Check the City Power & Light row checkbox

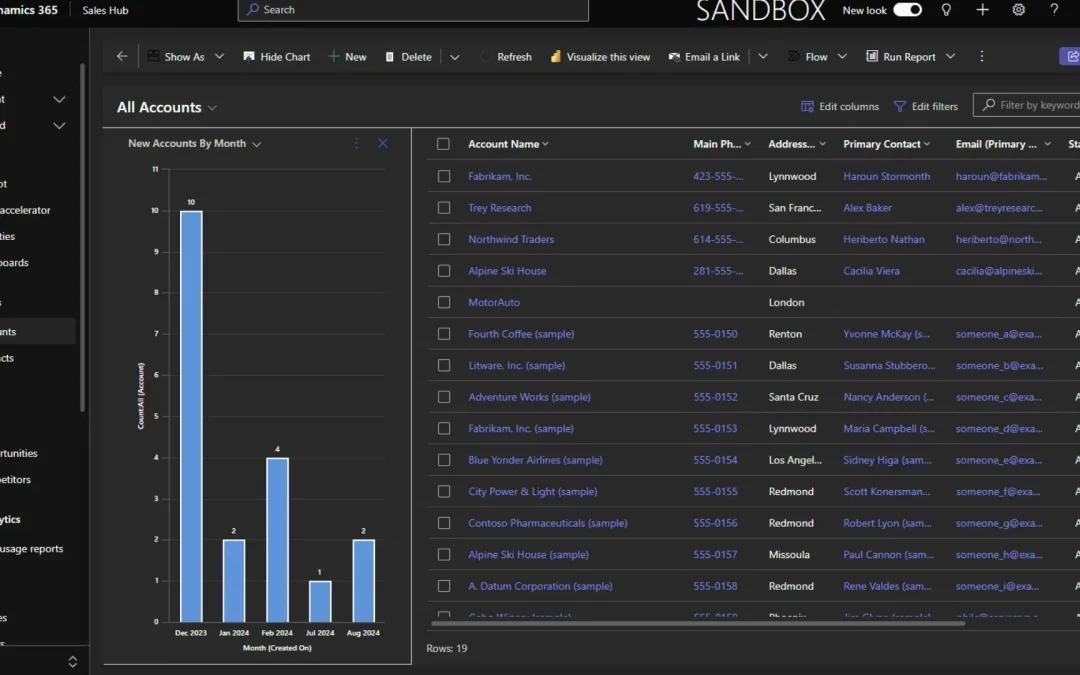444,492
